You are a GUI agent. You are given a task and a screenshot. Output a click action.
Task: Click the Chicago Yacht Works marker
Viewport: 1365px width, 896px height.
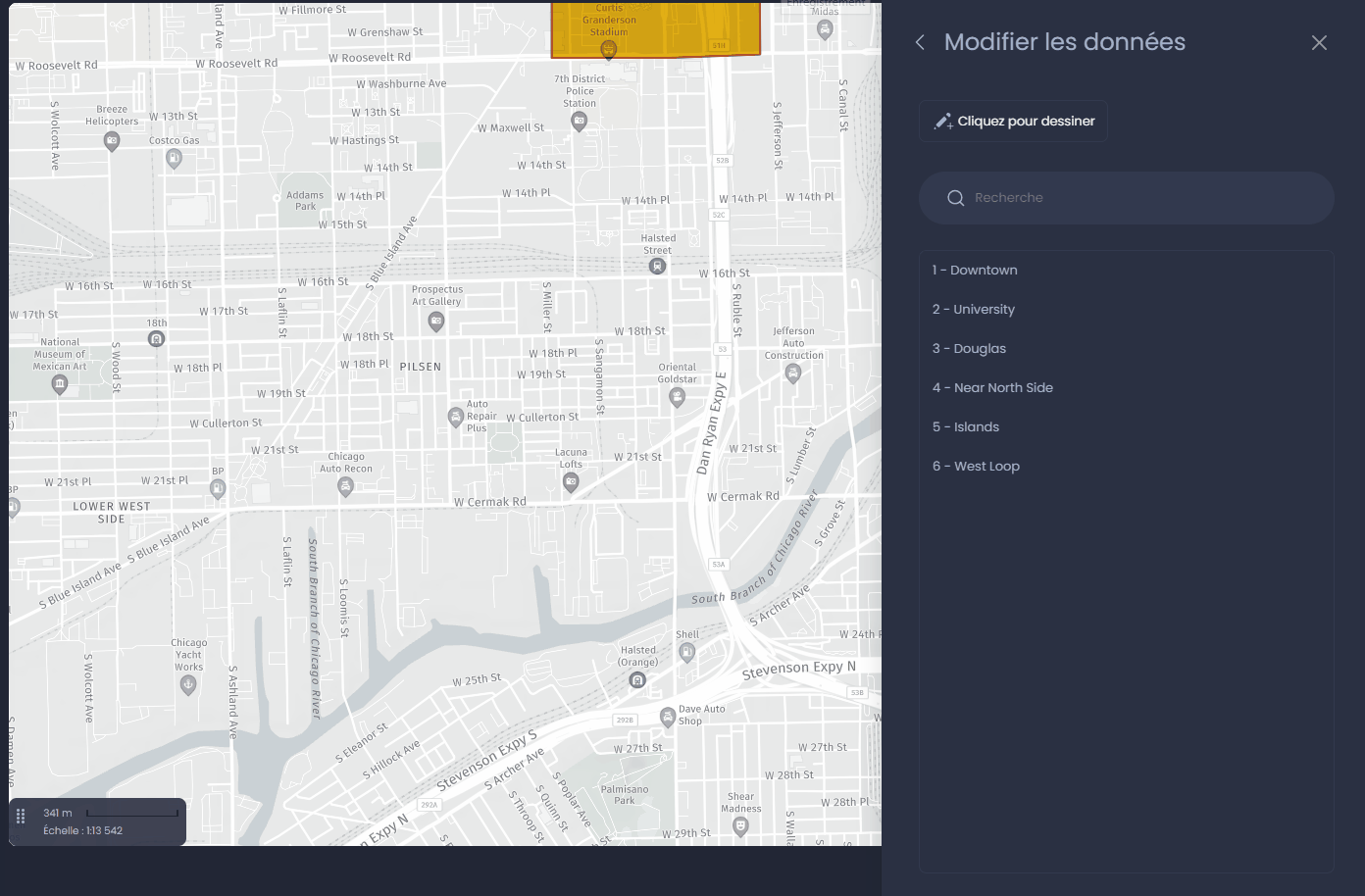[188, 686]
